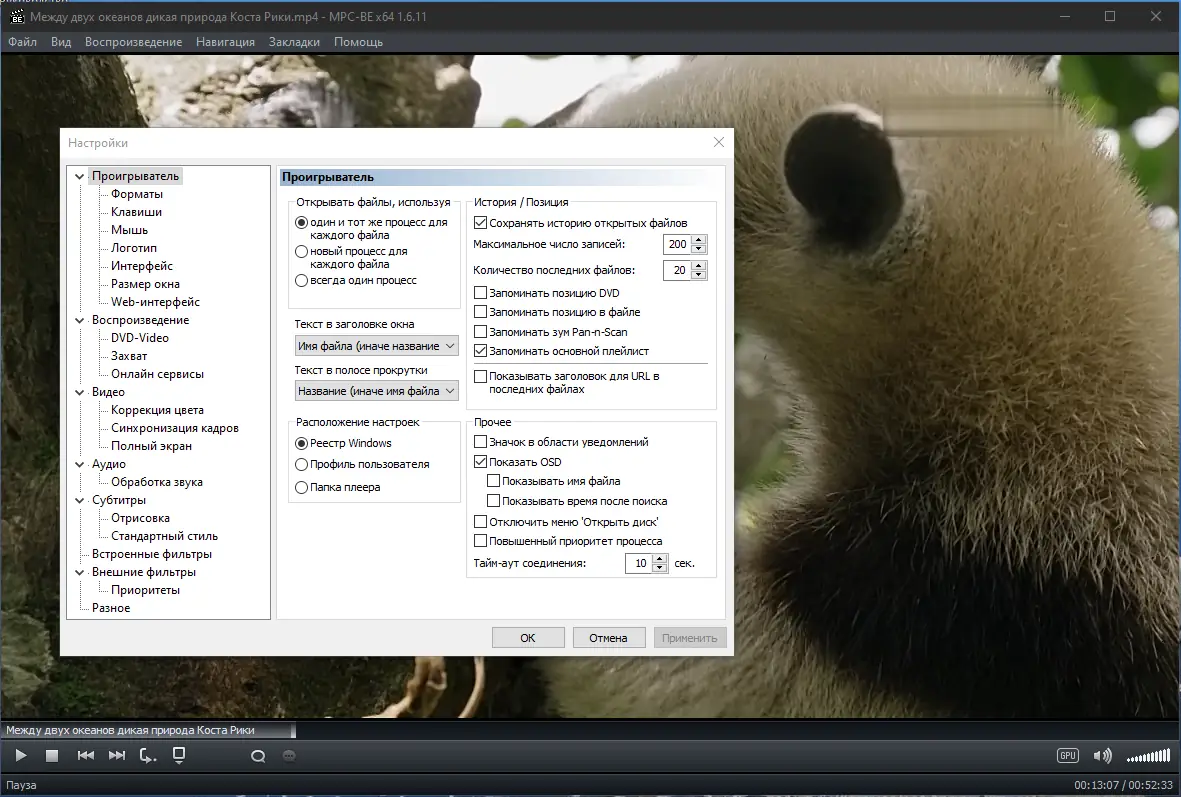Select Клавиши in settings tree
Screen dimensions: 1181x797
[136, 212]
